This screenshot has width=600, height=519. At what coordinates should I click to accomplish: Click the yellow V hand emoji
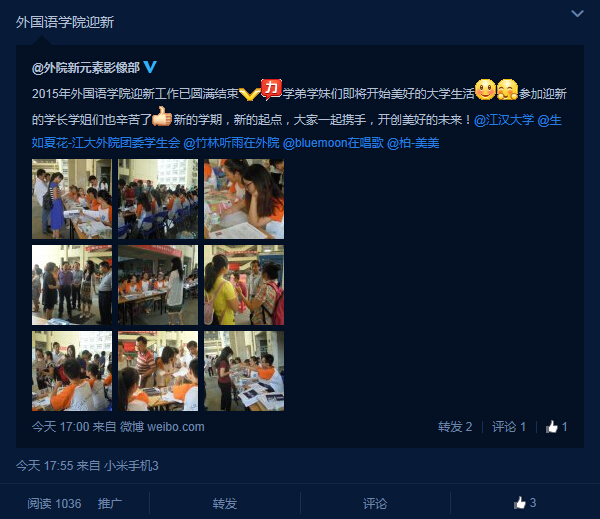click(x=249, y=94)
